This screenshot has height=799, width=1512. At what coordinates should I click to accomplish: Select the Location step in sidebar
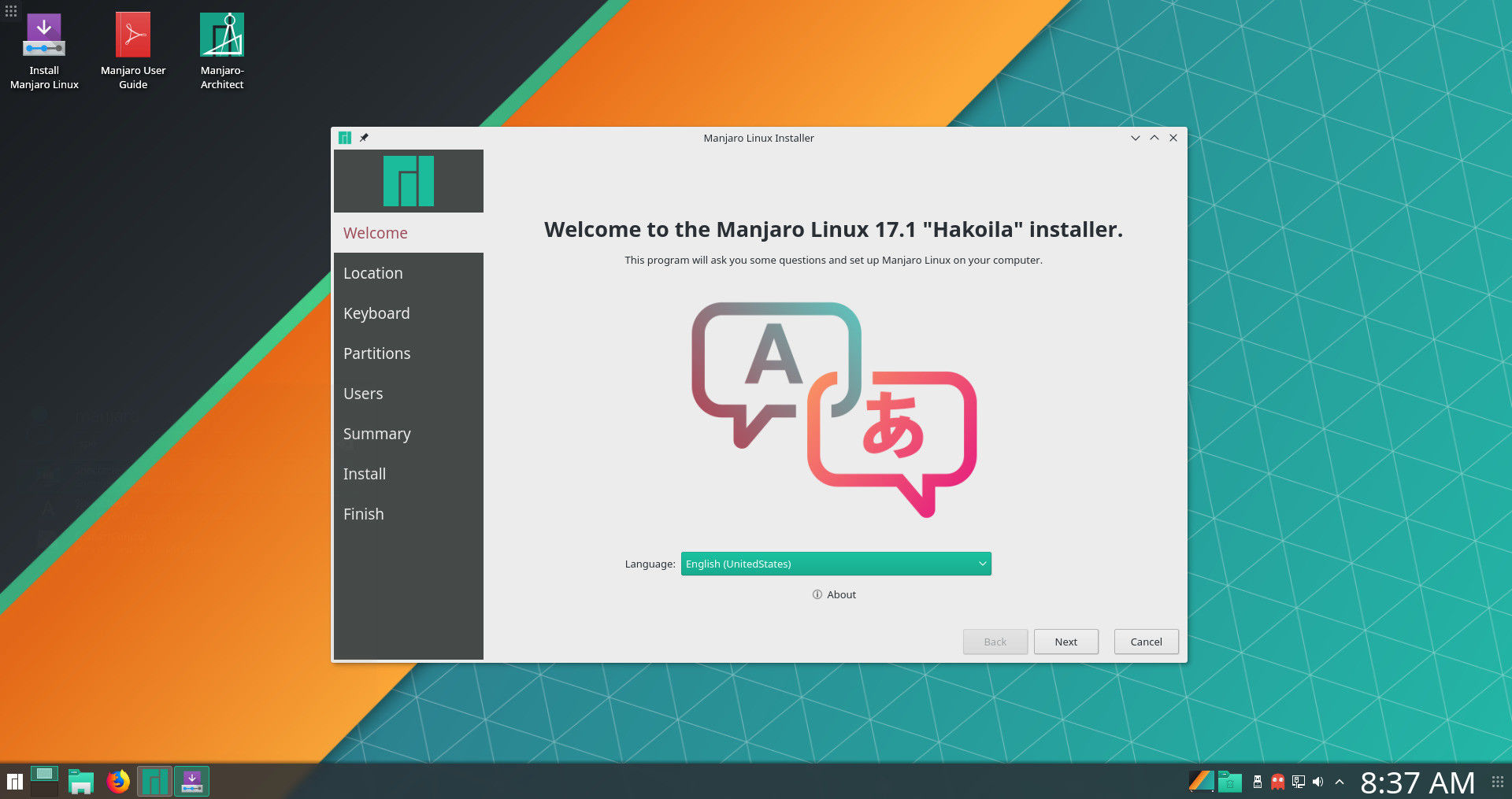pyautogui.click(x=409, y=273)
